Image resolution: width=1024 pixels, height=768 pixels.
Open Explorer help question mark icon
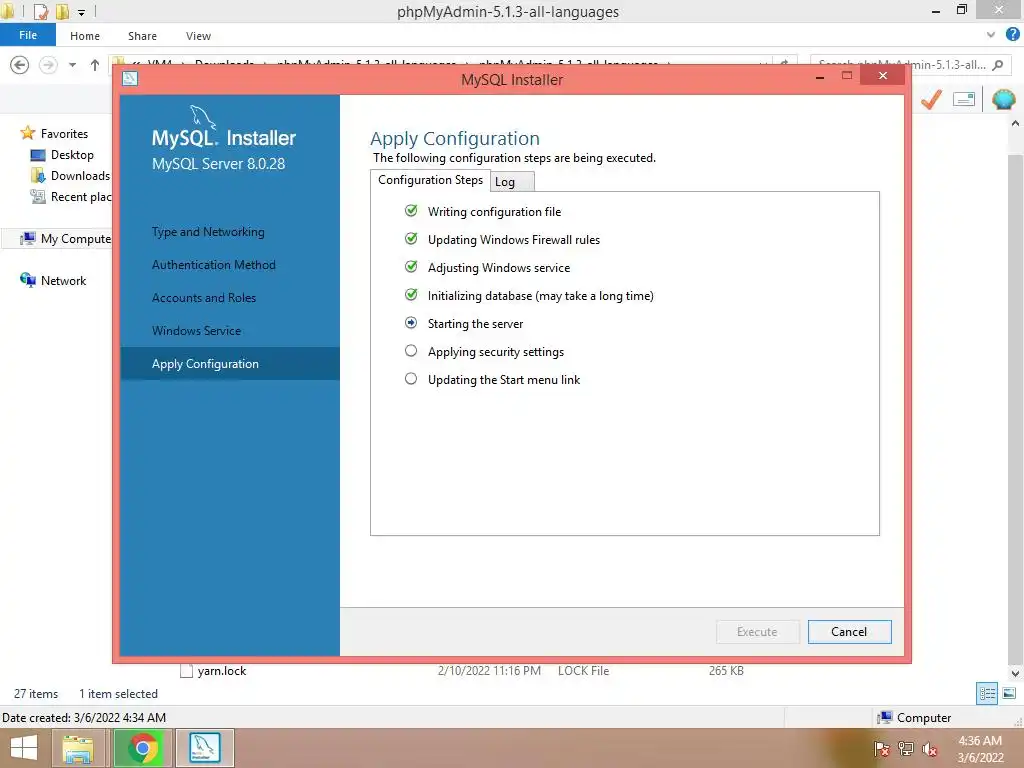(1013, 35)
